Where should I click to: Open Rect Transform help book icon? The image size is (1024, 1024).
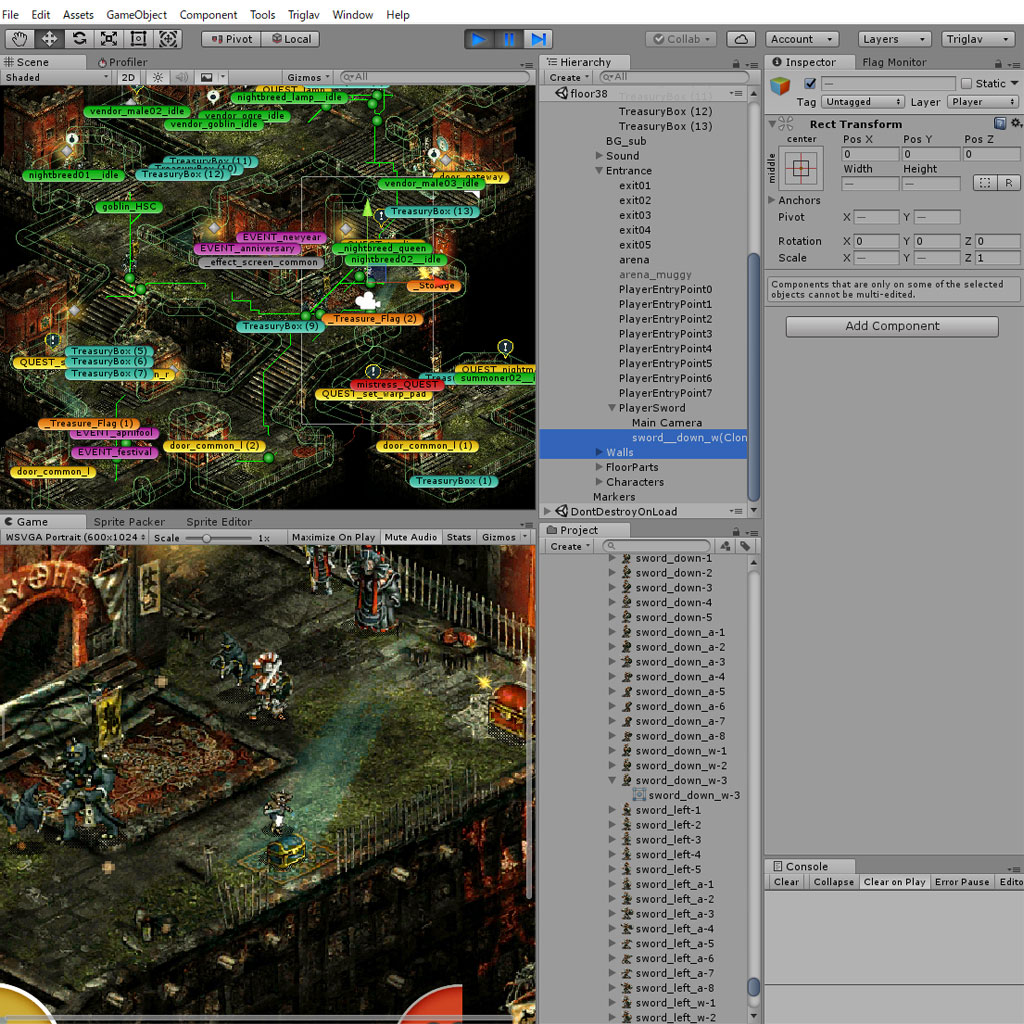(x=1000, y=123)
